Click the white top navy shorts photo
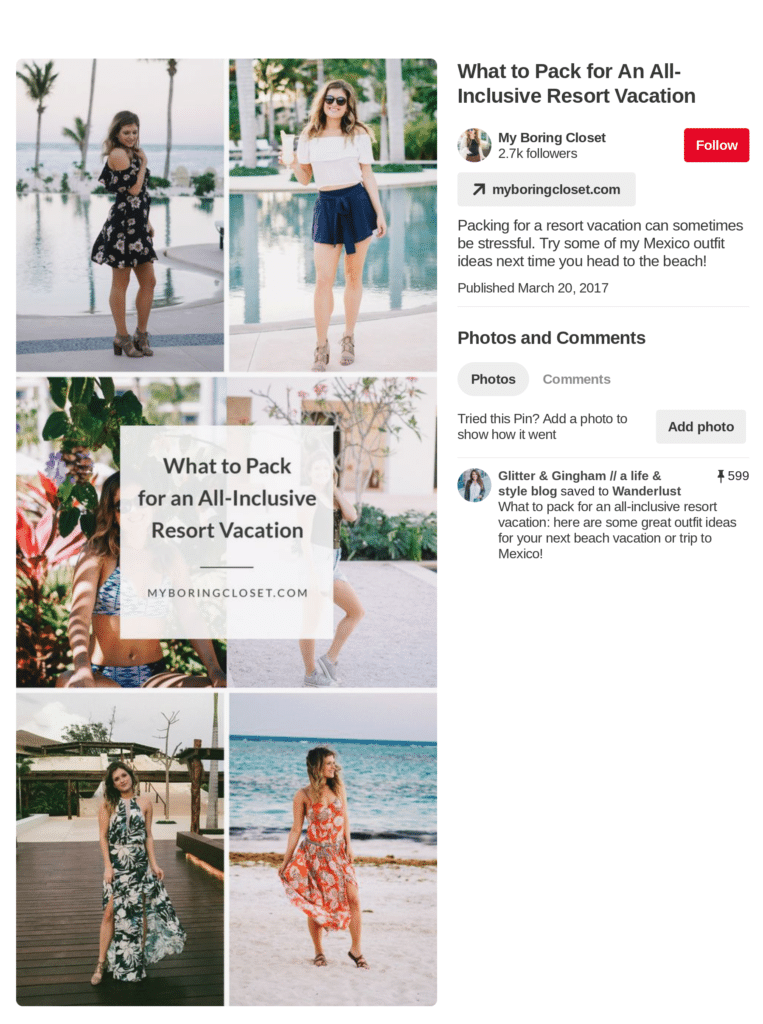 (333, 215)
